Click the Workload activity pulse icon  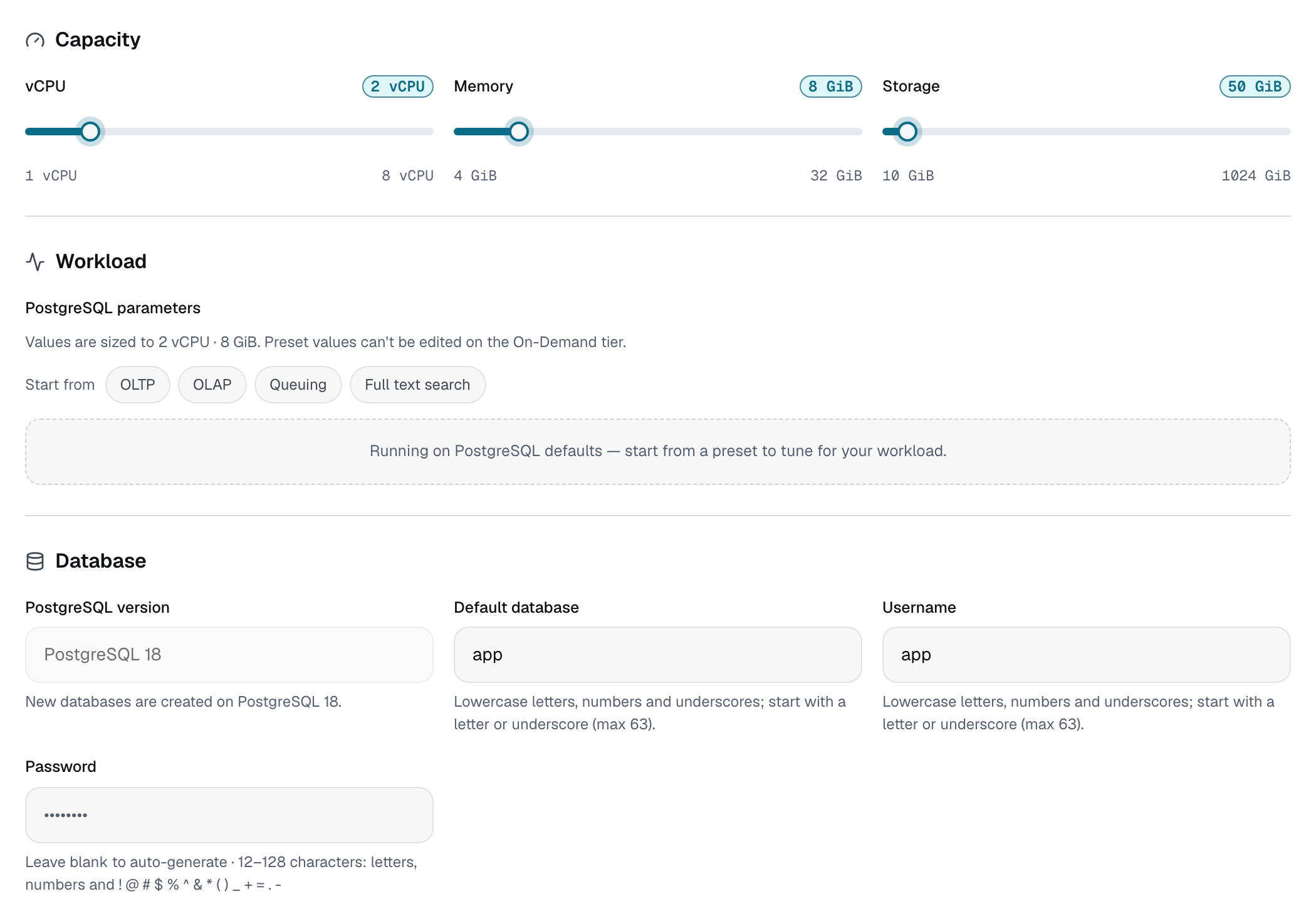35,261
